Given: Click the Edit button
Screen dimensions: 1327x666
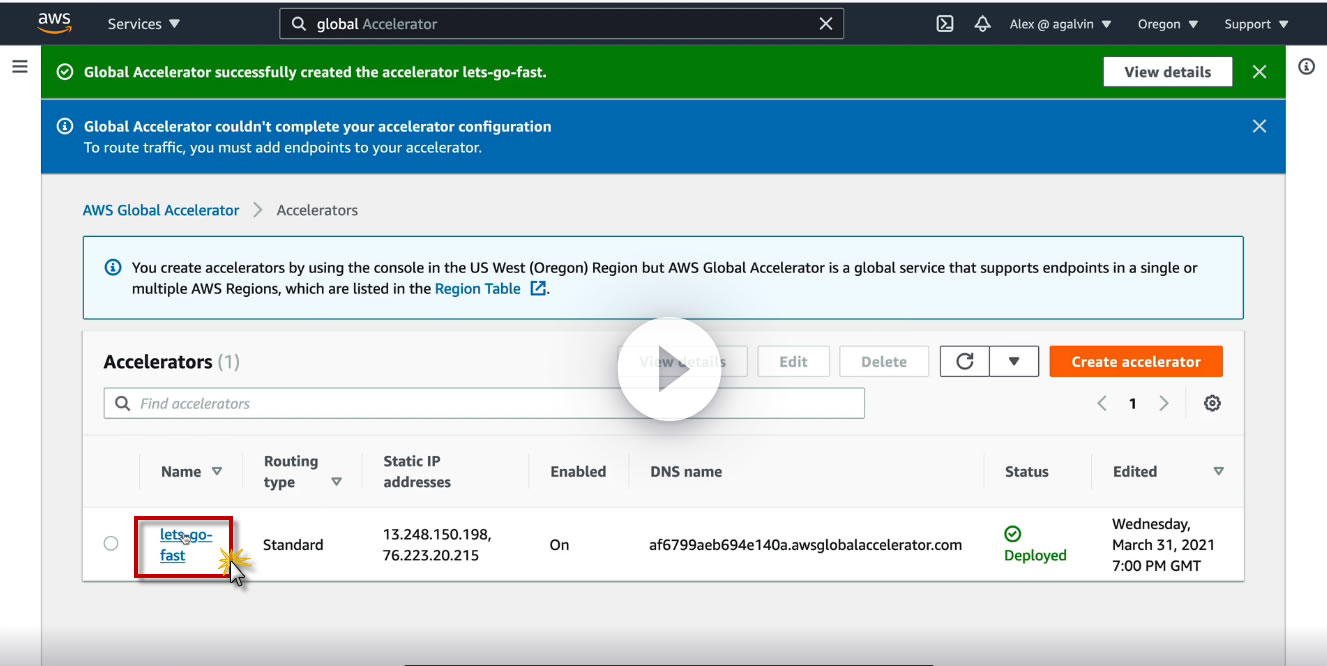Looking at the screenshot, I should pyautogui.click(x=793, y=362).
